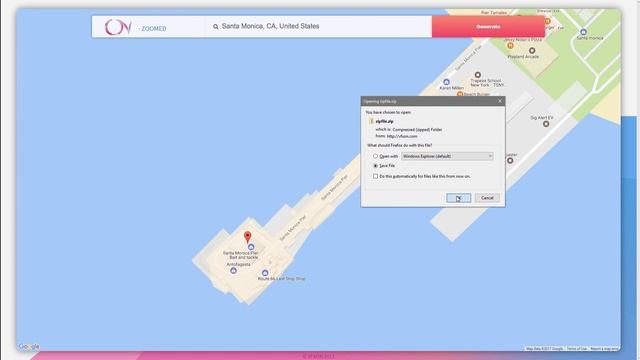Click the map marker right of the dialog
Image resolution: width=640 pixels, height=360 pixels.
click(510, 160)
